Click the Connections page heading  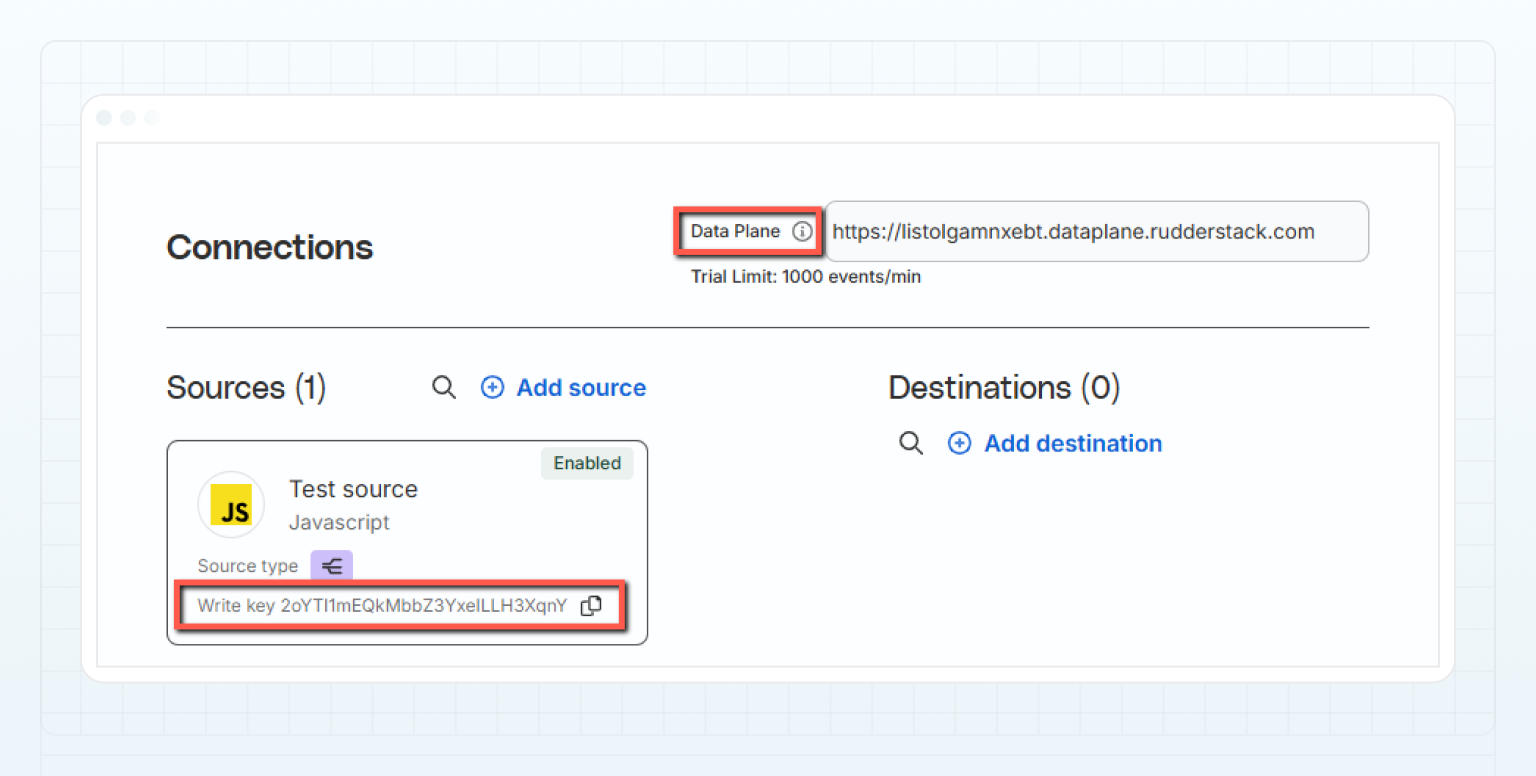pos(270,247)
